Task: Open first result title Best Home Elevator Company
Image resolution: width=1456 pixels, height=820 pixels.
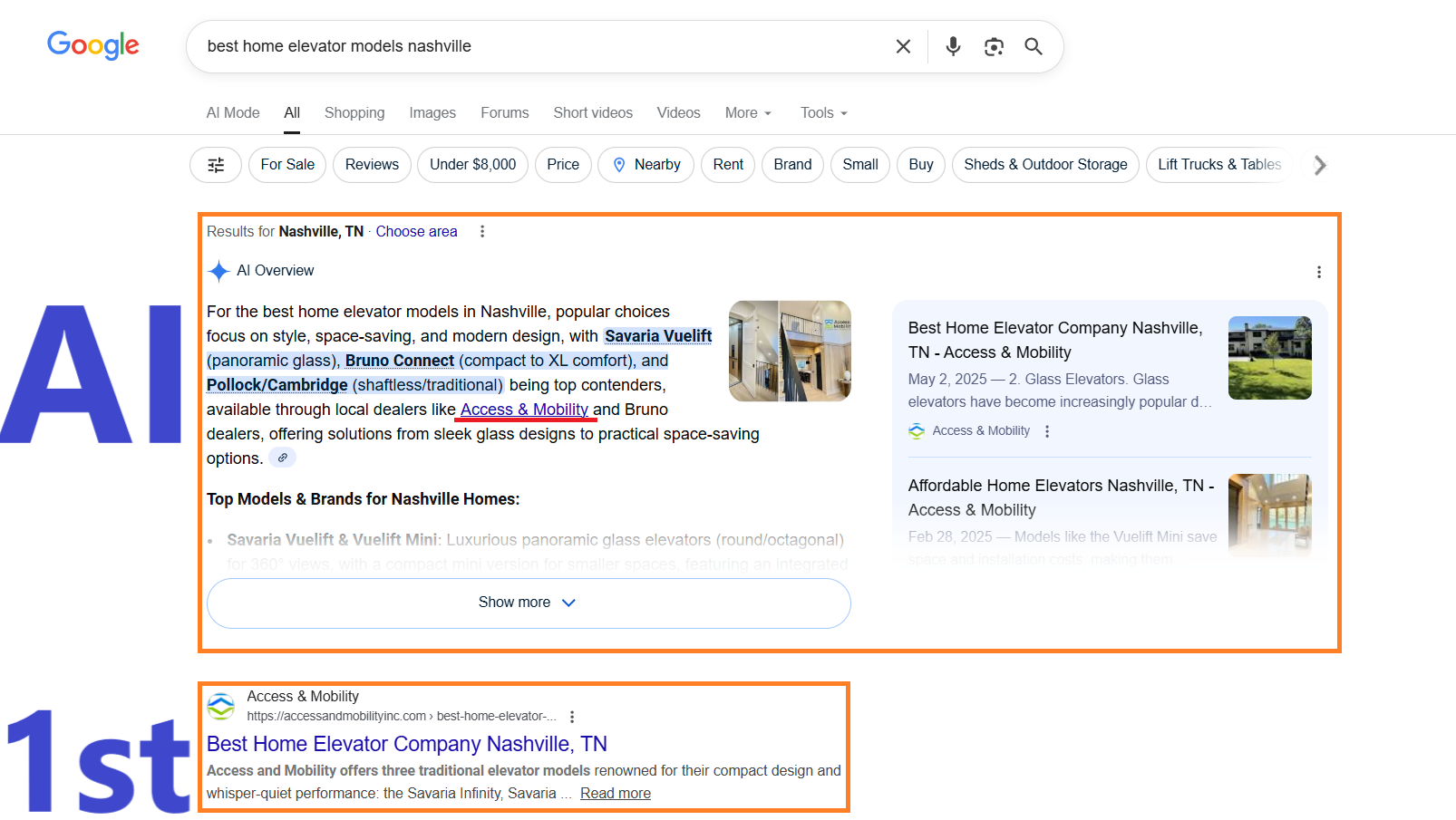Action: [x=407, y=744]
